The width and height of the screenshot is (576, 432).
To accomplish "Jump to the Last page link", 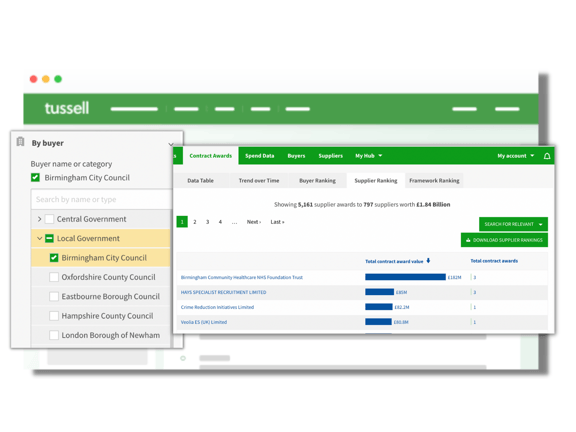I will 277,222.
